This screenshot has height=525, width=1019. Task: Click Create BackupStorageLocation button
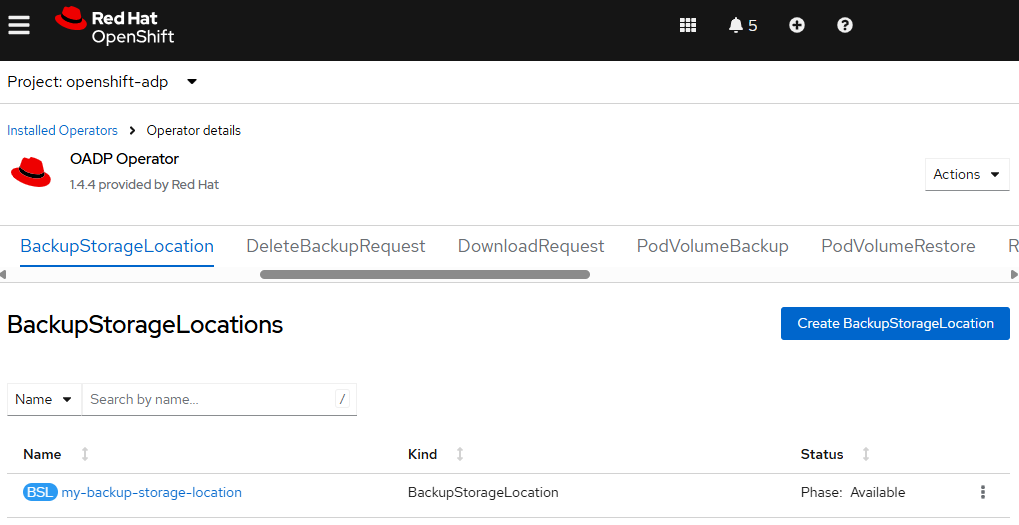[895, 324]
